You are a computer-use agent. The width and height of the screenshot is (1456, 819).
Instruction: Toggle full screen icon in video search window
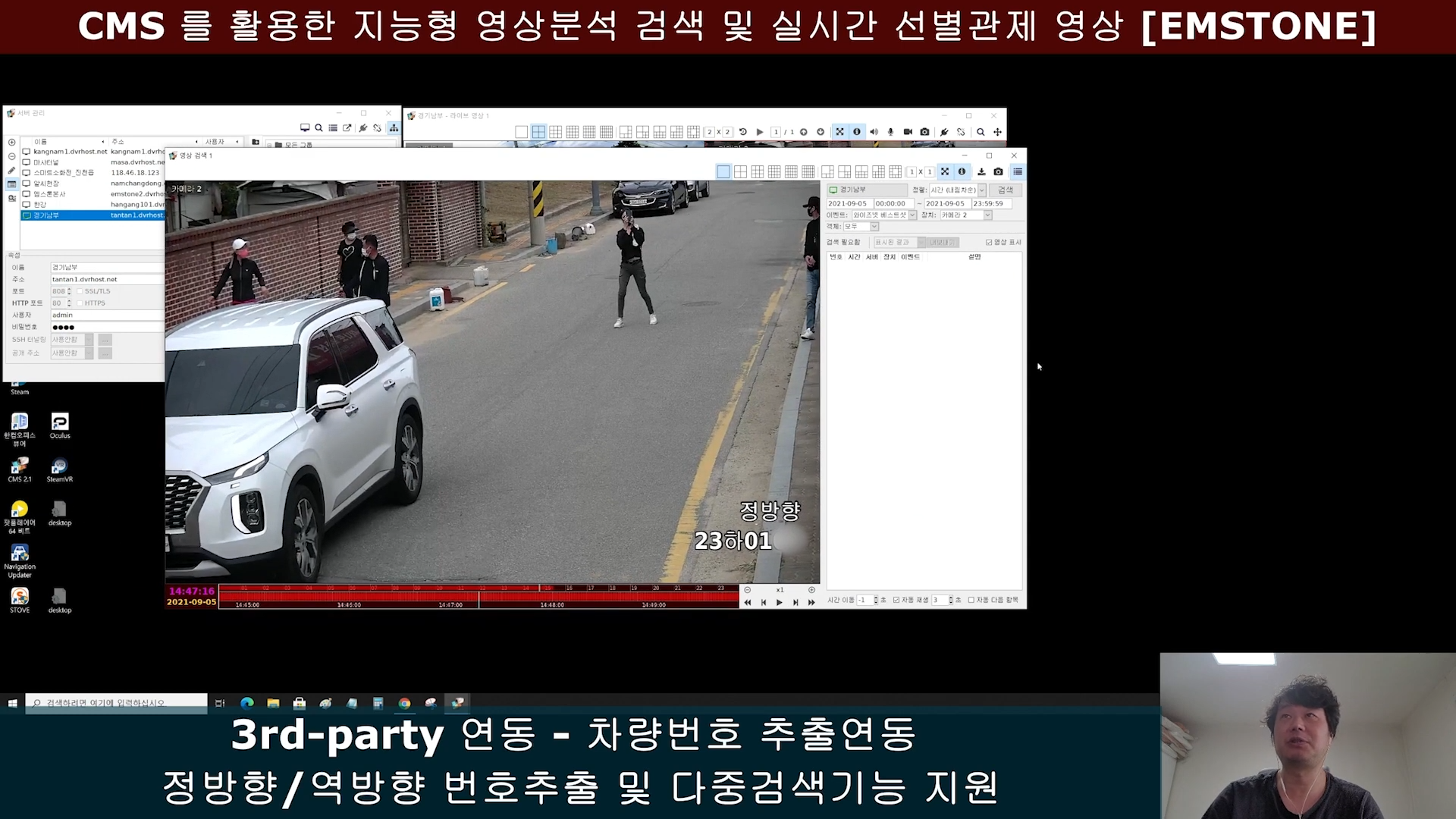(945, 172)
